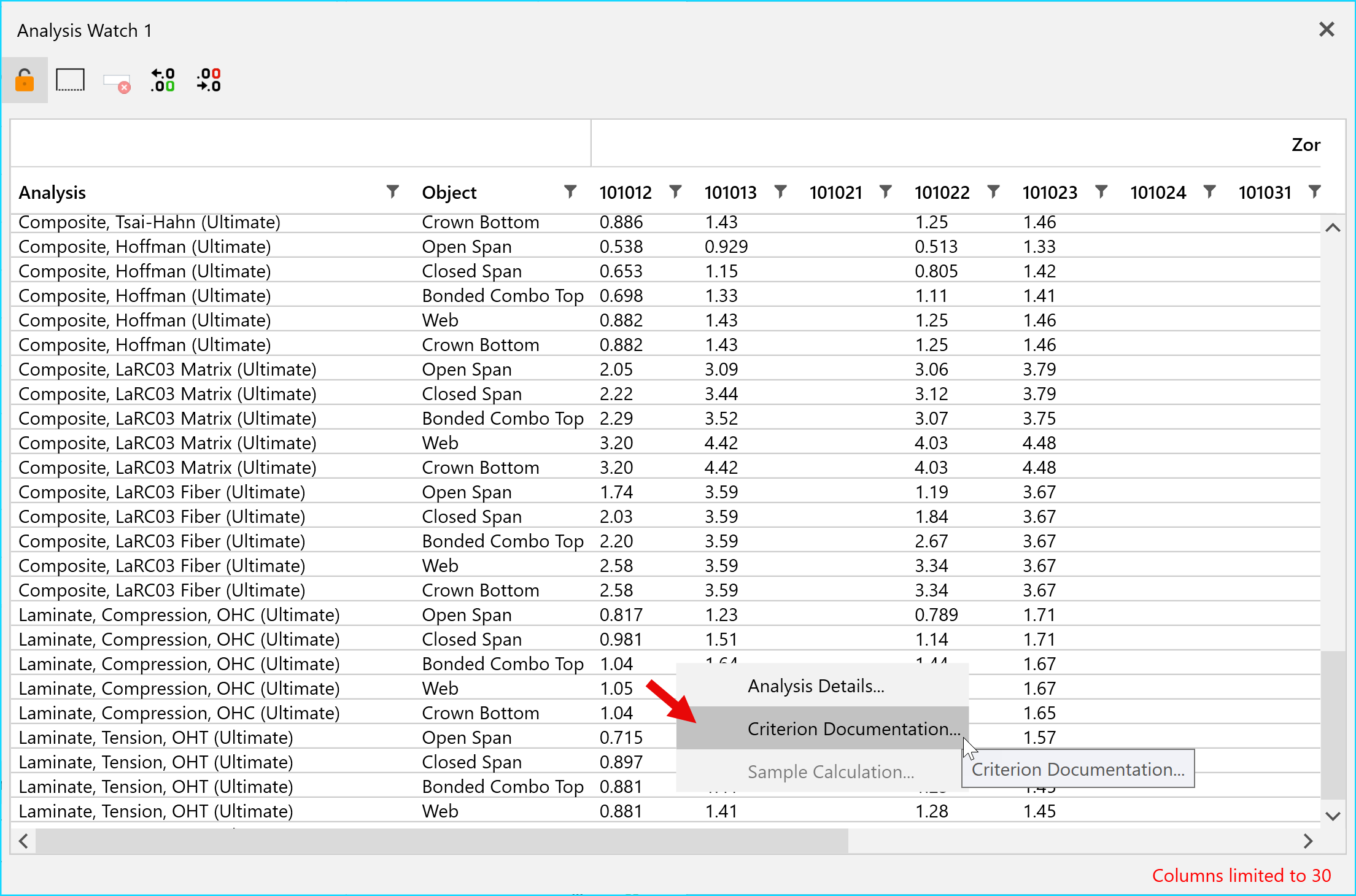Click the 4.48 value for LaRC03 Matrix Web

(1039, 442)
